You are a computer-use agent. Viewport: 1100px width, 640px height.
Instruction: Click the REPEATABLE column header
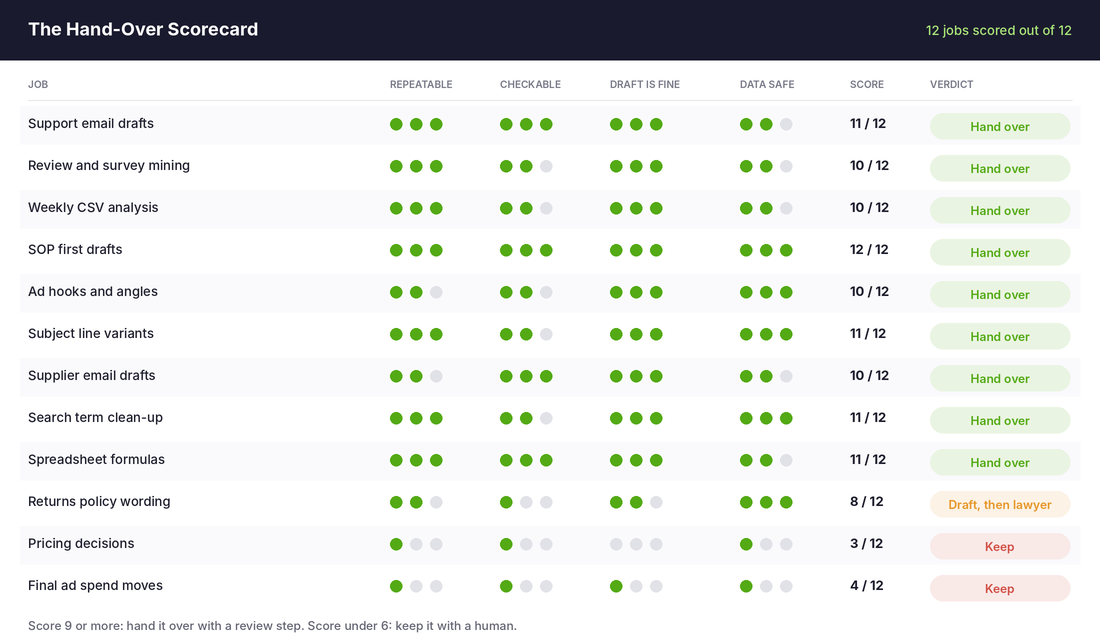(x=421, y=84)
